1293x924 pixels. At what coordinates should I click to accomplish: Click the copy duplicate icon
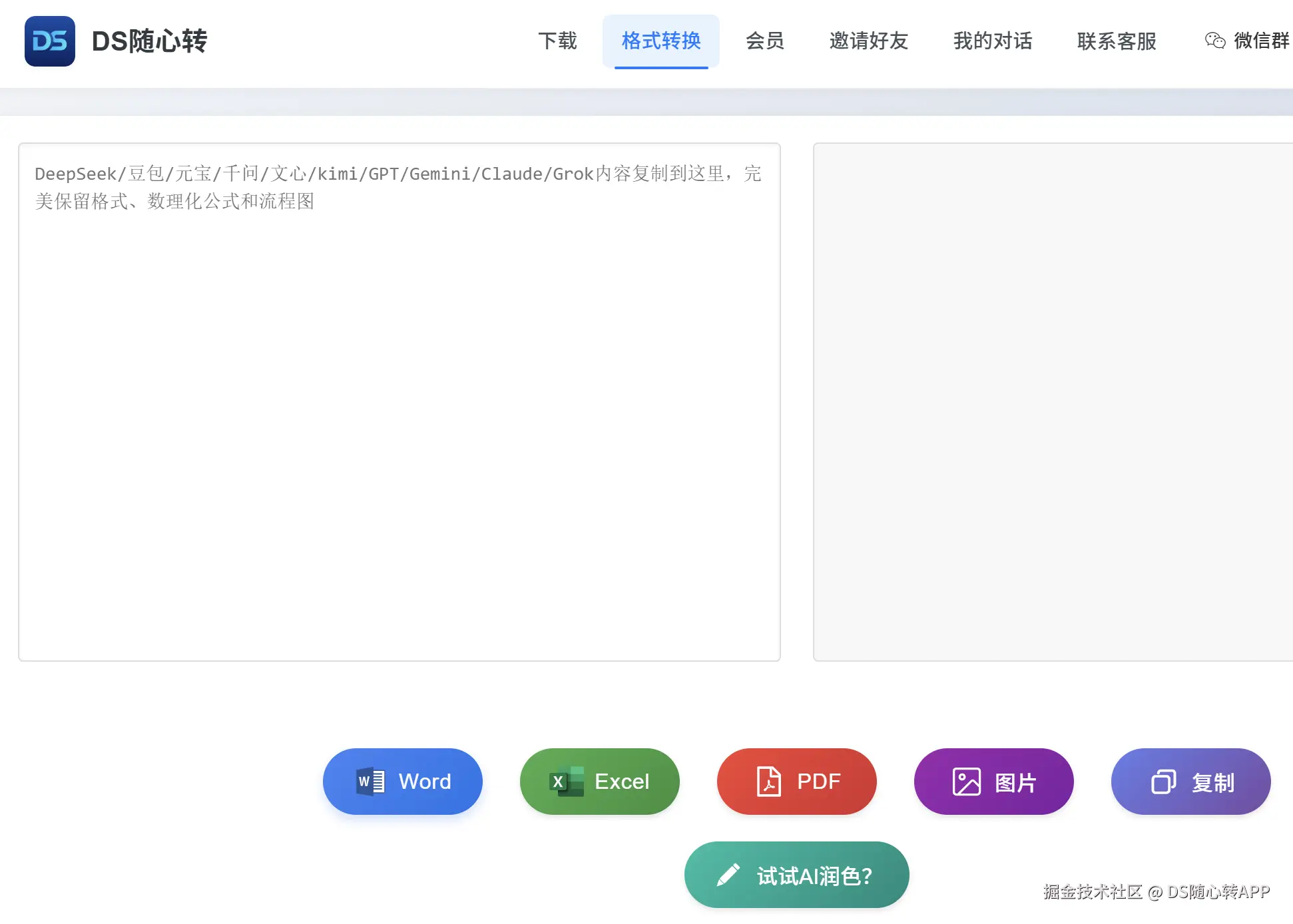click(1163, 782)
